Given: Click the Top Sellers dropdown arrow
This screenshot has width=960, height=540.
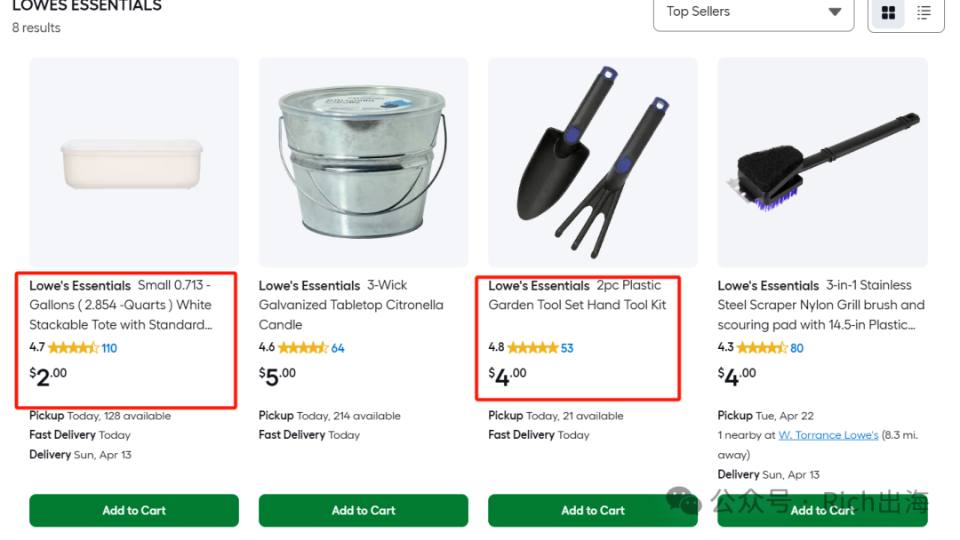Looking at the screenshot, I should (834, 12).
